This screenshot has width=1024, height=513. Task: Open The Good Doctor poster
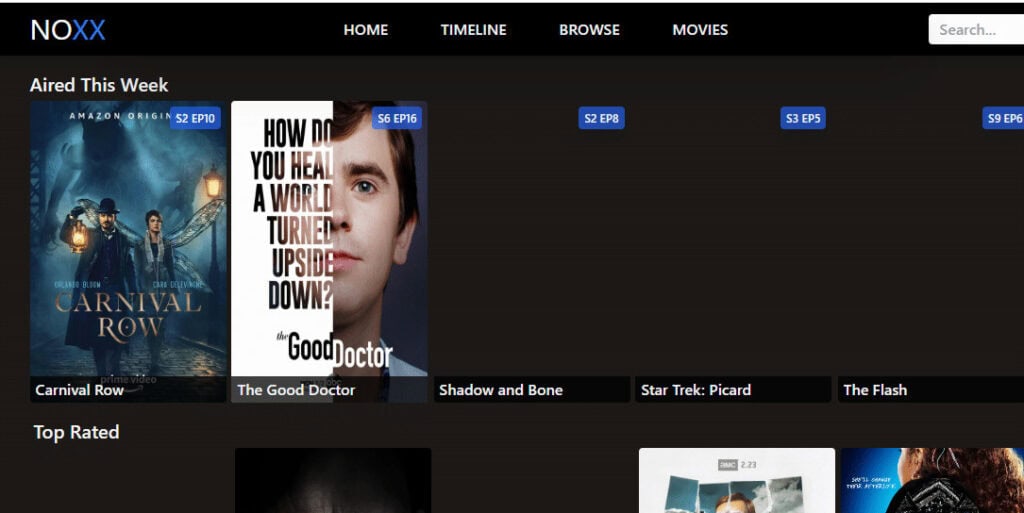click(330, 251)
